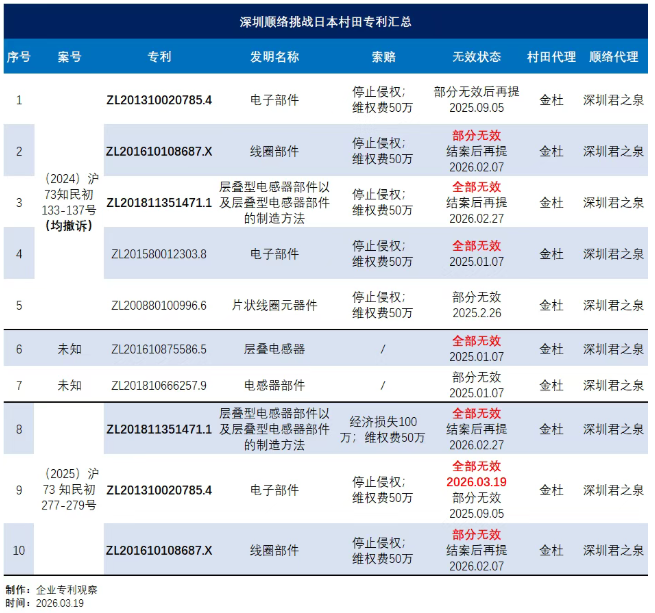Click 深圳君之泉 agent cell in row 6
This screenshot has height=613, width=655.
614,349
